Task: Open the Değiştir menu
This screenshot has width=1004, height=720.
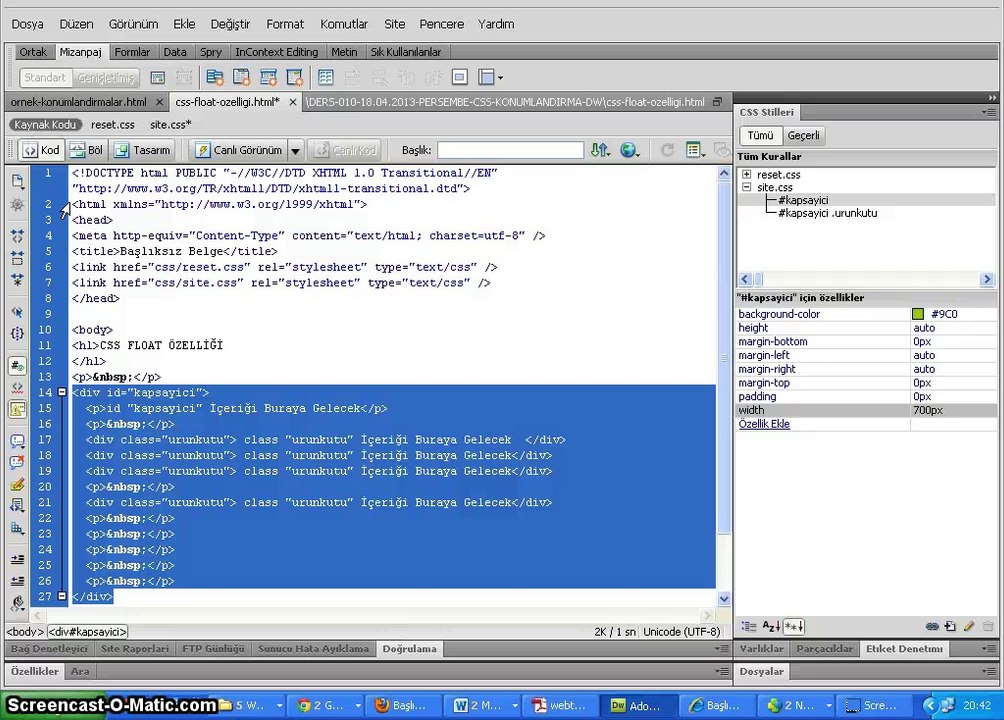Action: [x=230, y=24]
